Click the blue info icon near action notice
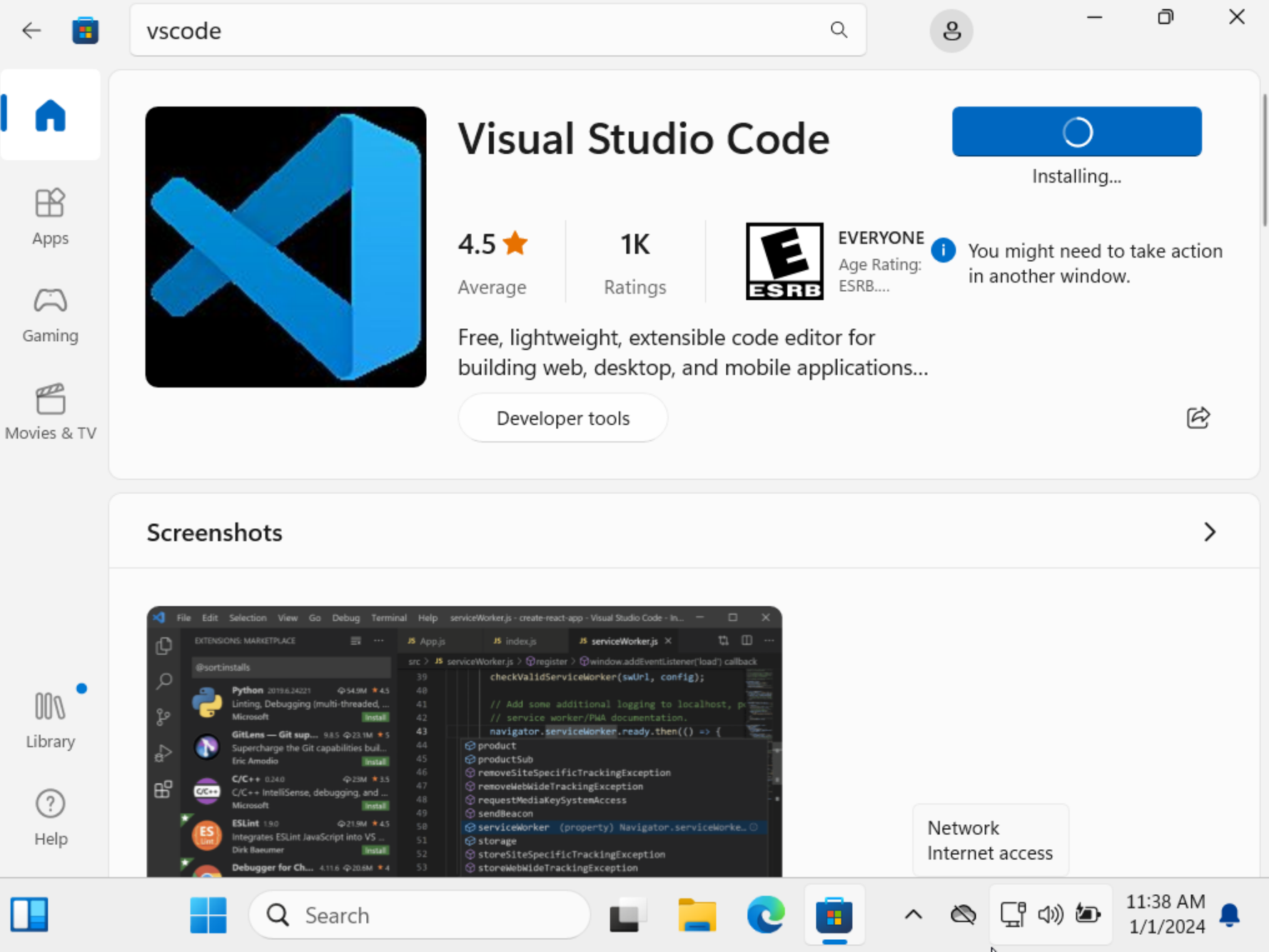The image size is (1269, 952). pos(943,250)
